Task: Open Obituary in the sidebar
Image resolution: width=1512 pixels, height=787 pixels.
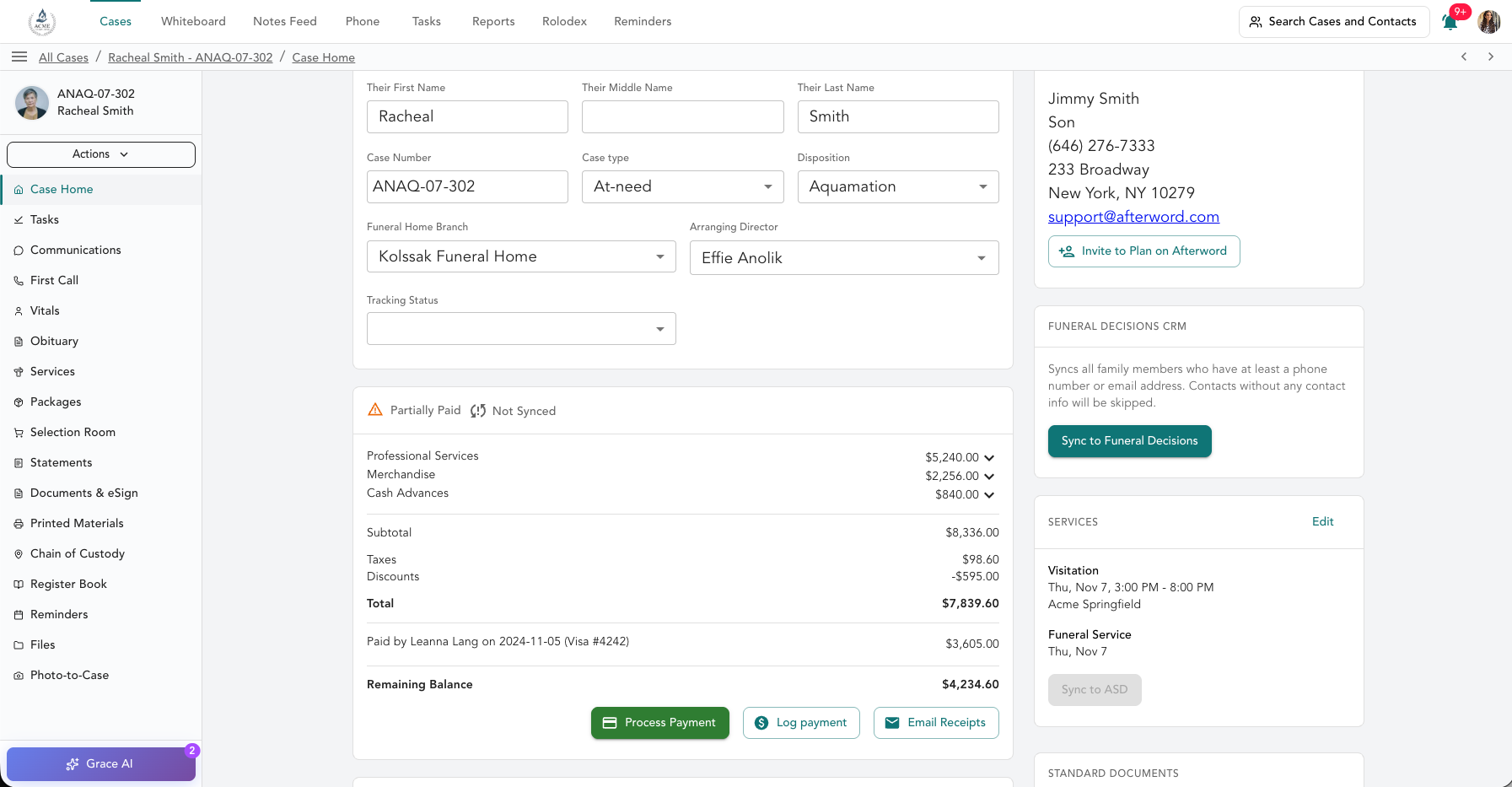Action: pos(101,341)
